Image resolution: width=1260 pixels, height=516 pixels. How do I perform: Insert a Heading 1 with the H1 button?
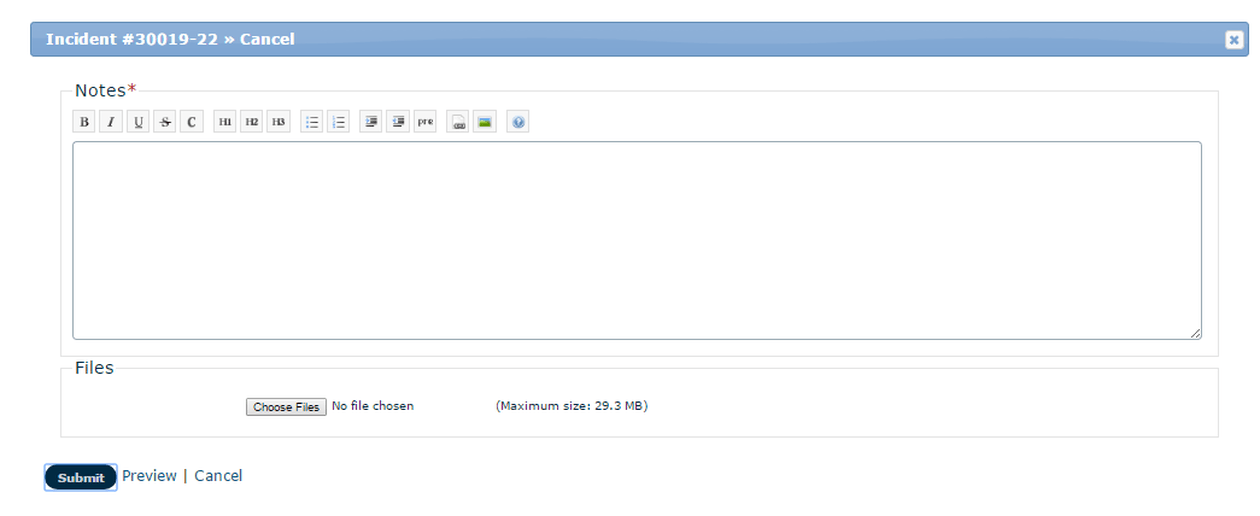coord(225,122)
